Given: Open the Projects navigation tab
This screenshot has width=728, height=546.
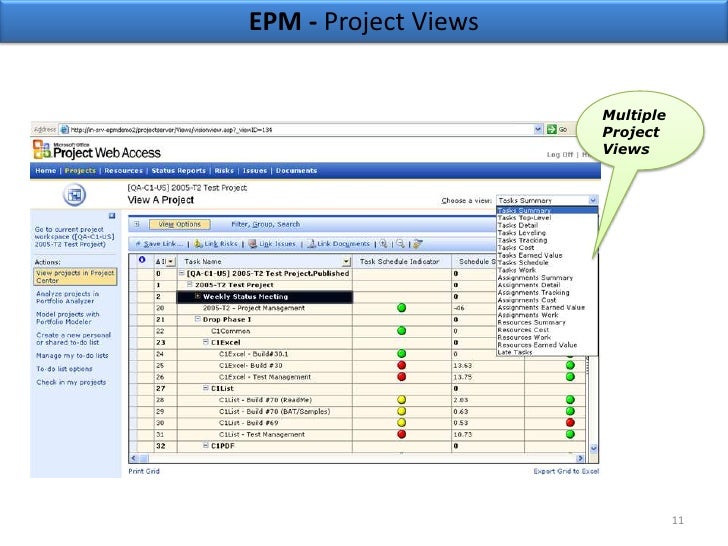Looking at the screenshot, I should pos(80,171).
